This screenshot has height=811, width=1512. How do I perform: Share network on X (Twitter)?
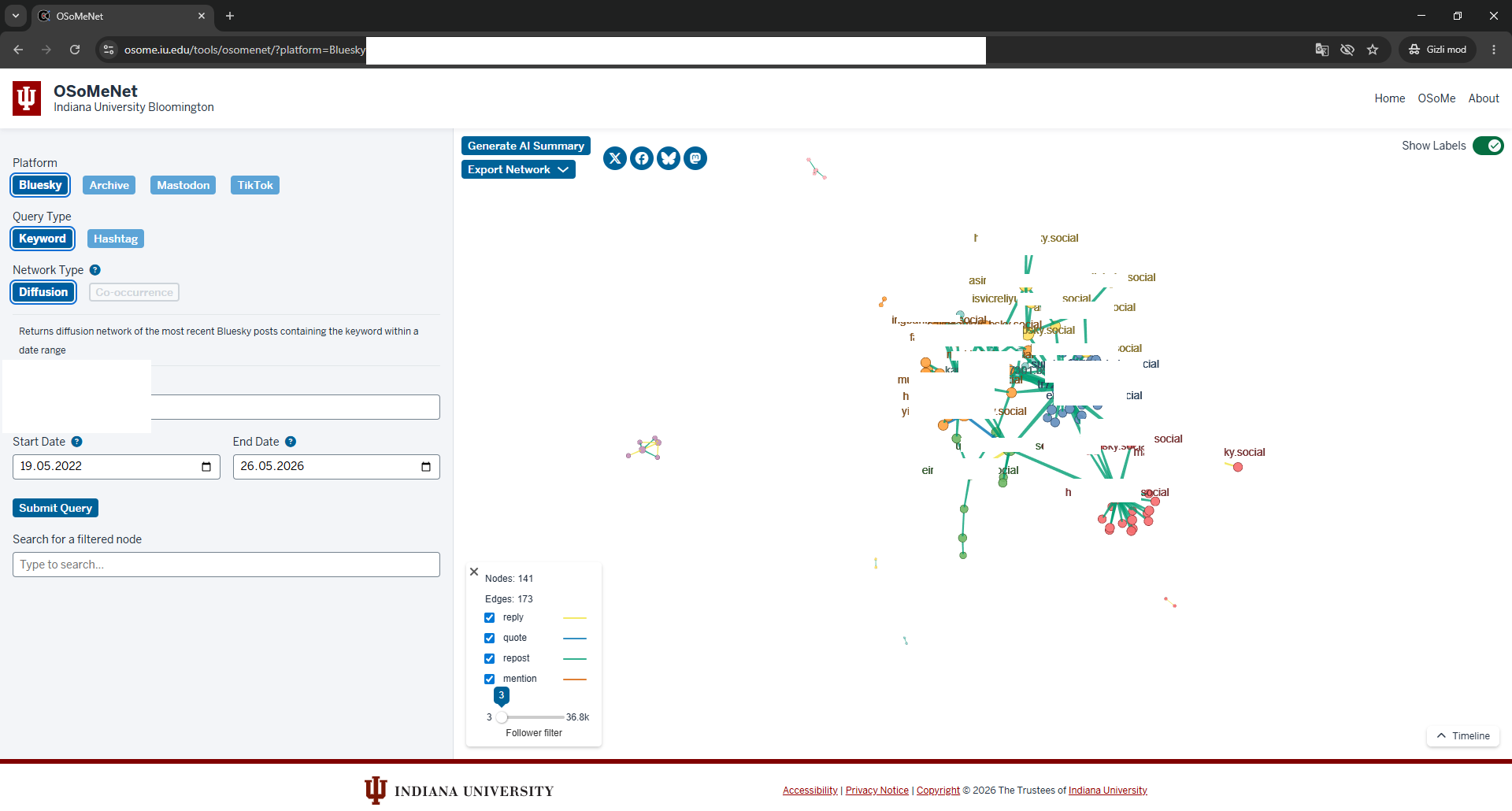pyautogui.click(x=615, y=158)
